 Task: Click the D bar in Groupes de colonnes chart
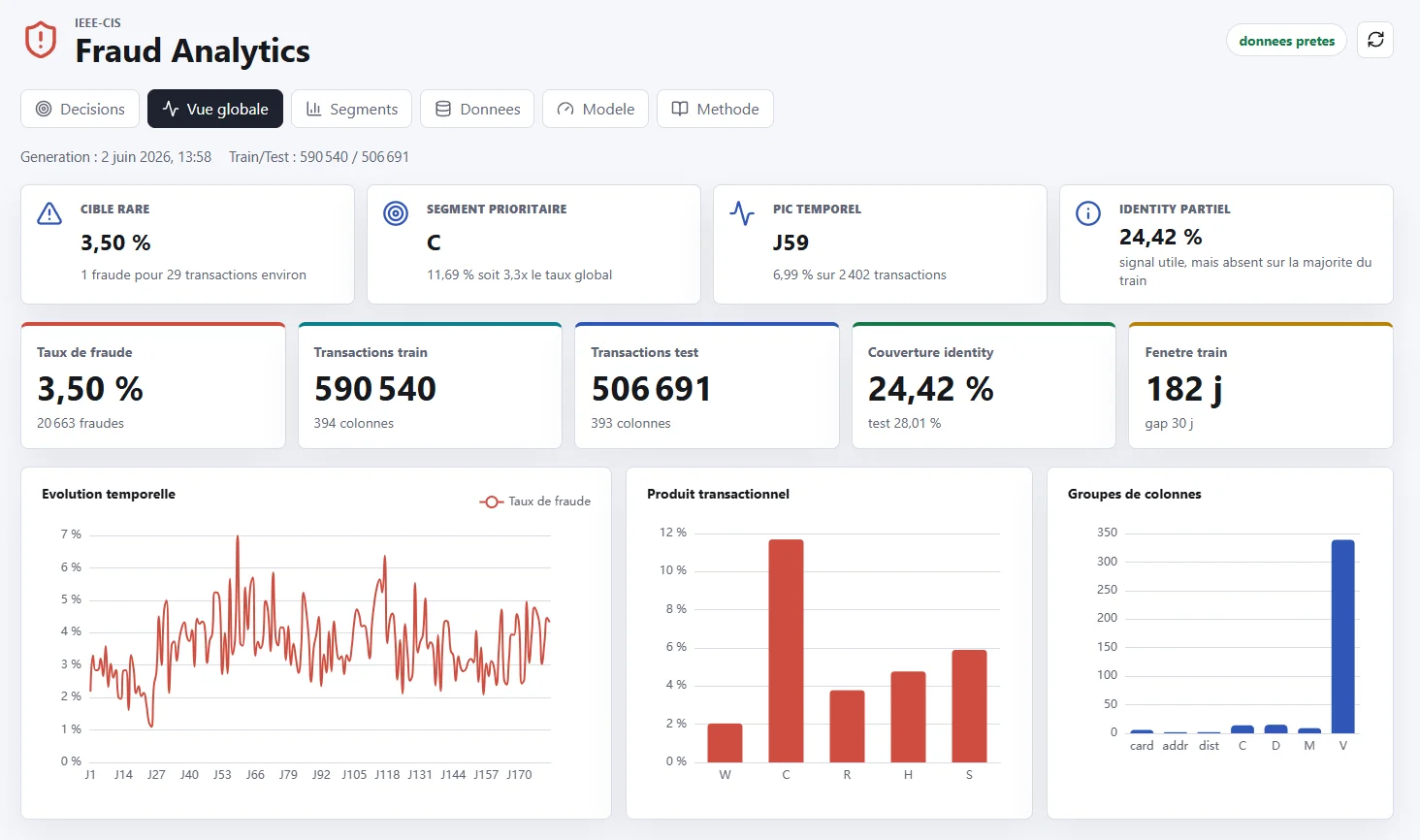(1276, 729)
